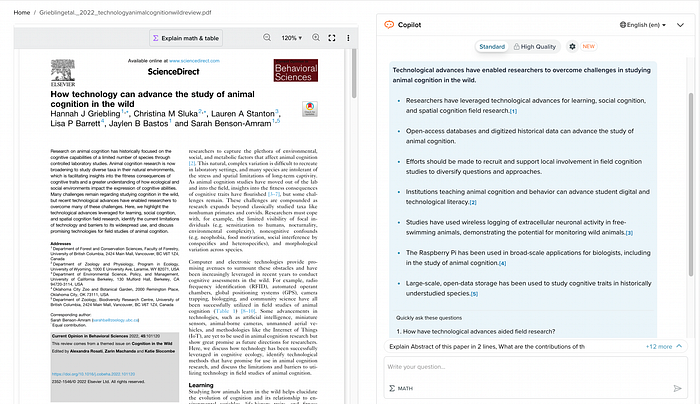Click the Write your question input field
Image resolution: width=700 pixels, height=404 pixels.
pyautogui.click(x=520, y=366)
